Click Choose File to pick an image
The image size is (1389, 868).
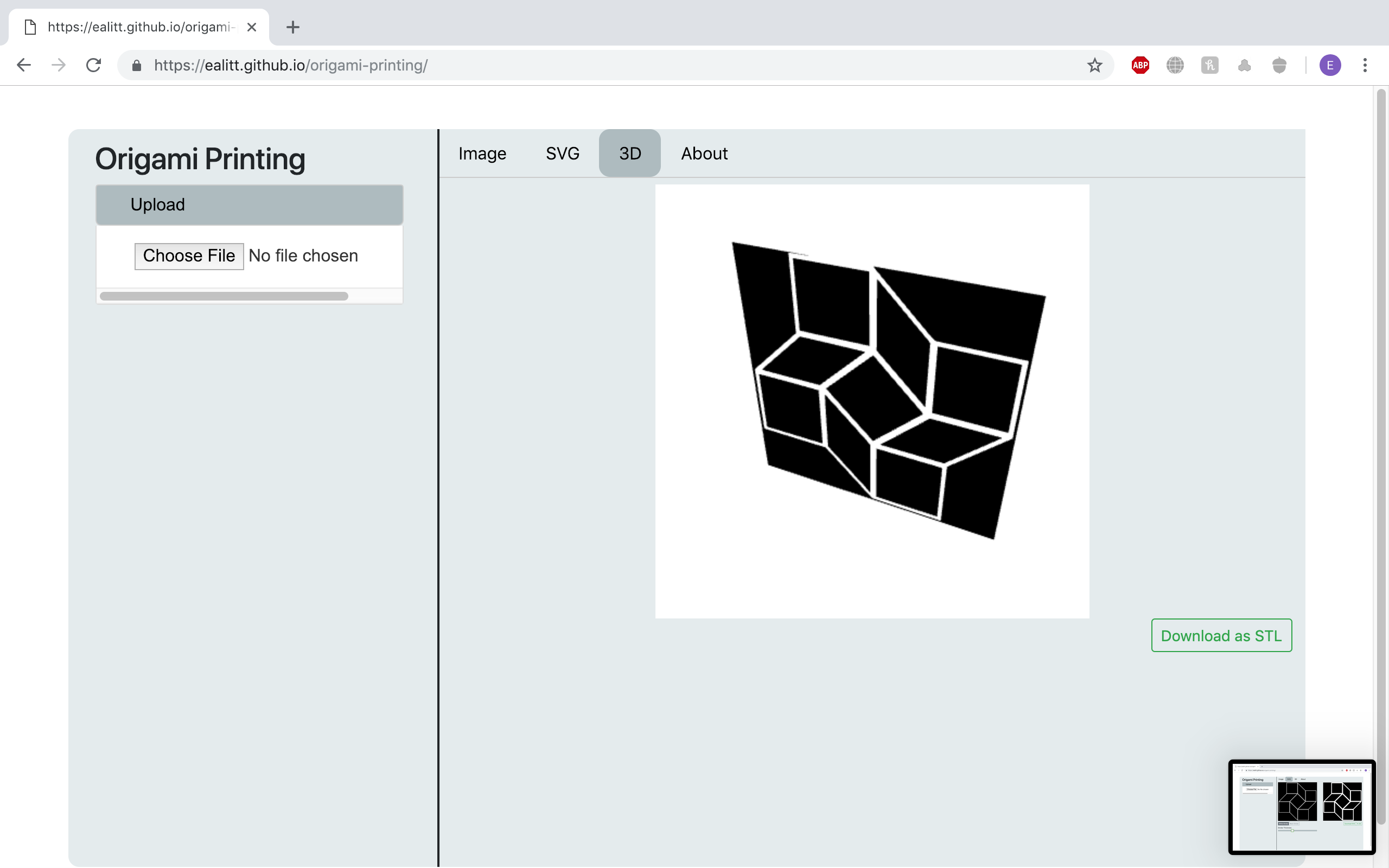(x=189, y=256)
